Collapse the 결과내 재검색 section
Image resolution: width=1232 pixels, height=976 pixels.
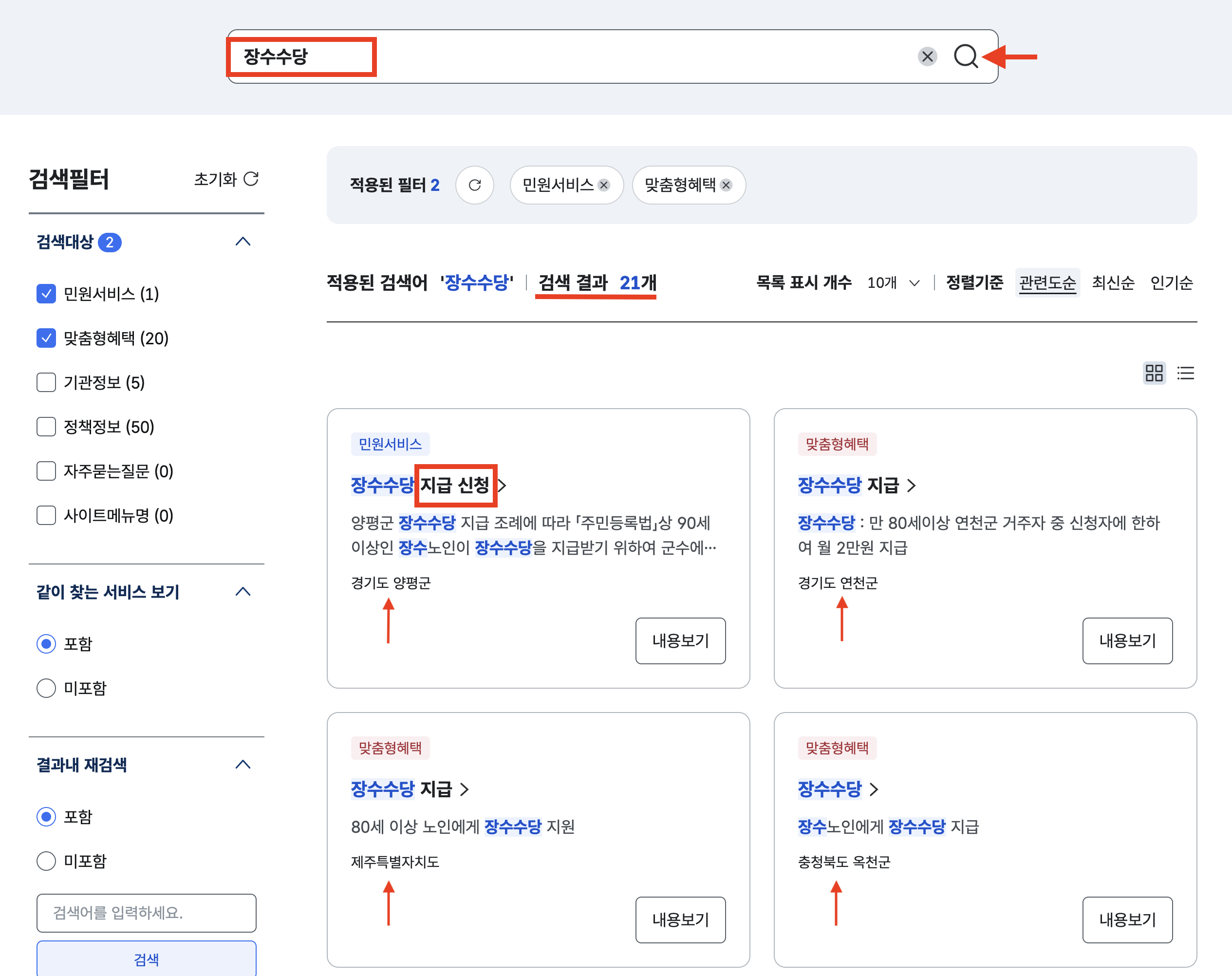pos(243,765)
